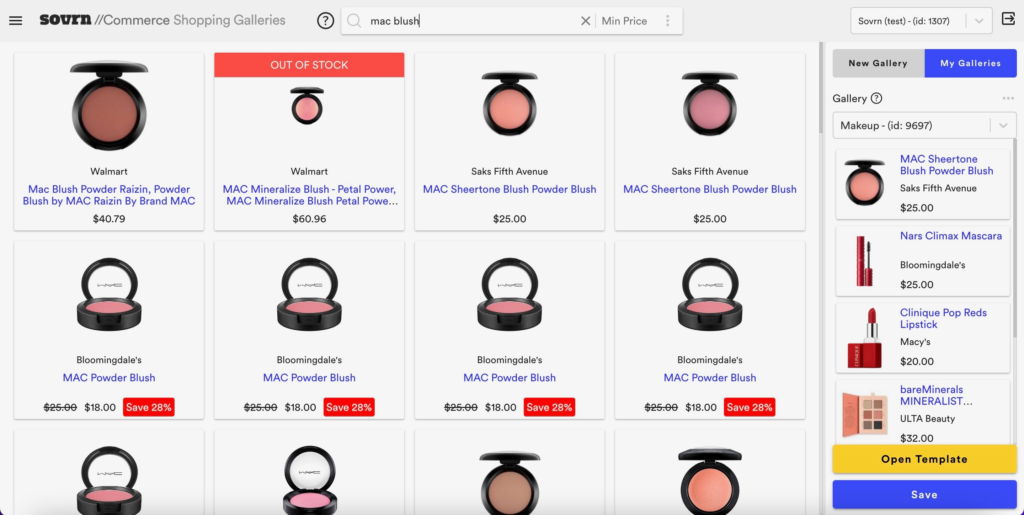Open search filter options three-dot menu
Screen dimensions: 1024x515
(667, 21)
